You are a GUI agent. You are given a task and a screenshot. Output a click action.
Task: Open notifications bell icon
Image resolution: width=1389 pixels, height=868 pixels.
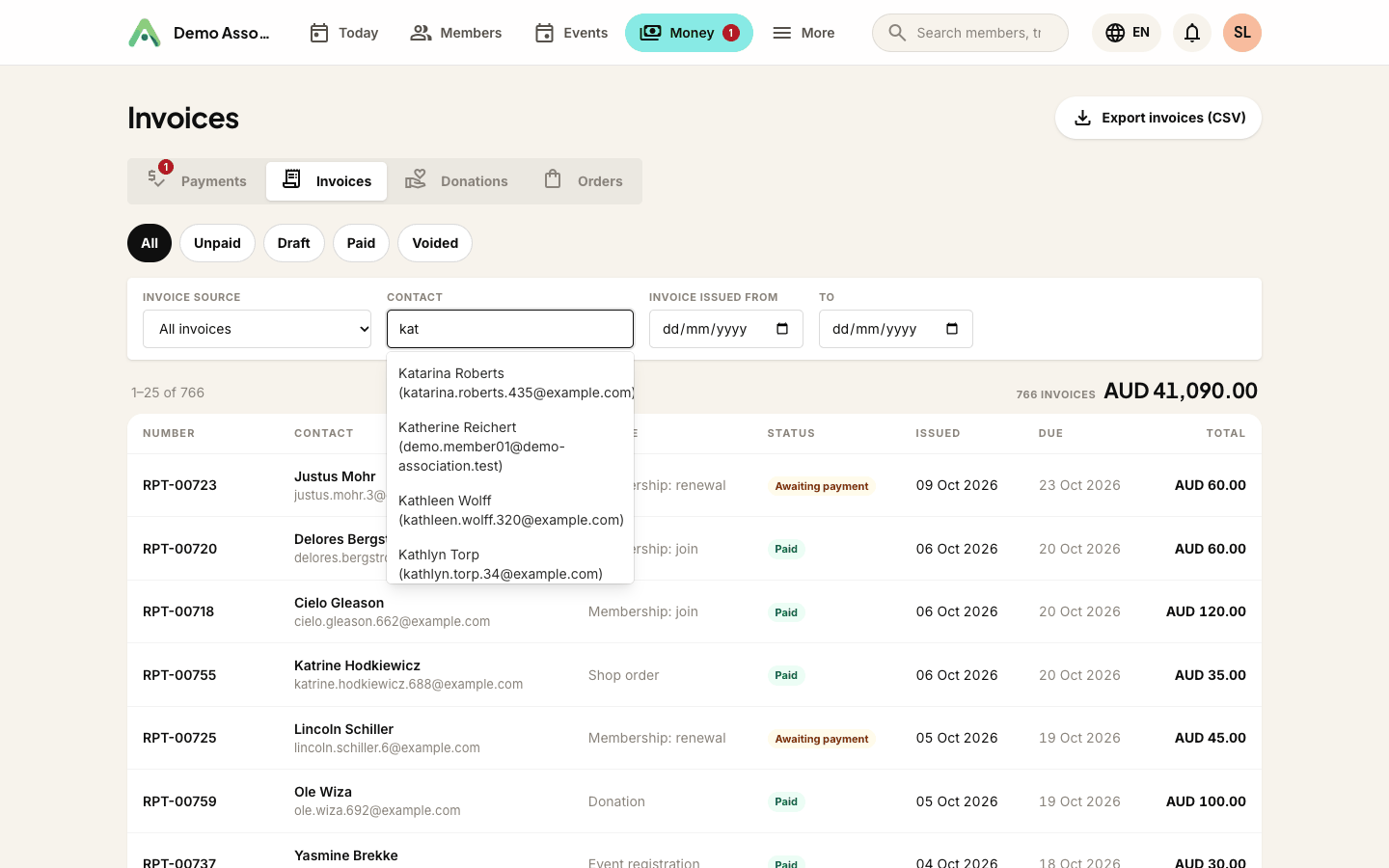pos(1192,33)
